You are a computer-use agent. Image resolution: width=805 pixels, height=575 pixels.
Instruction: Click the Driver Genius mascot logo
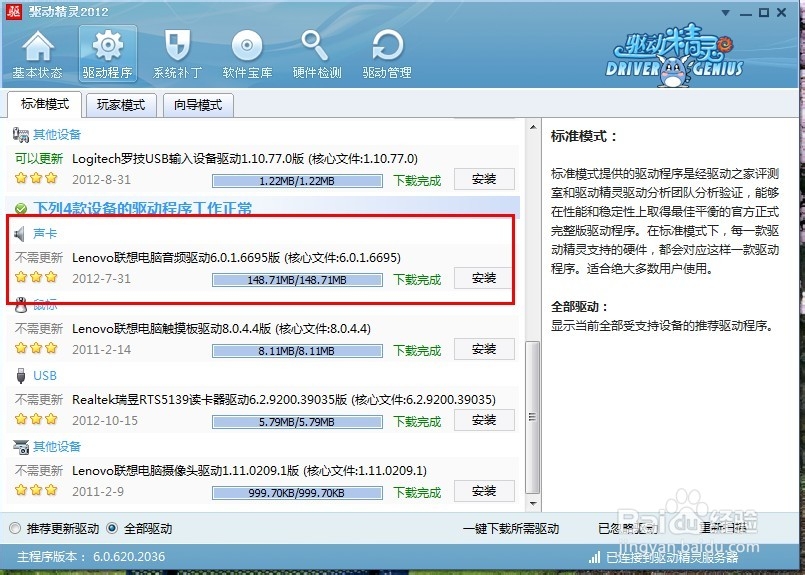674,55
